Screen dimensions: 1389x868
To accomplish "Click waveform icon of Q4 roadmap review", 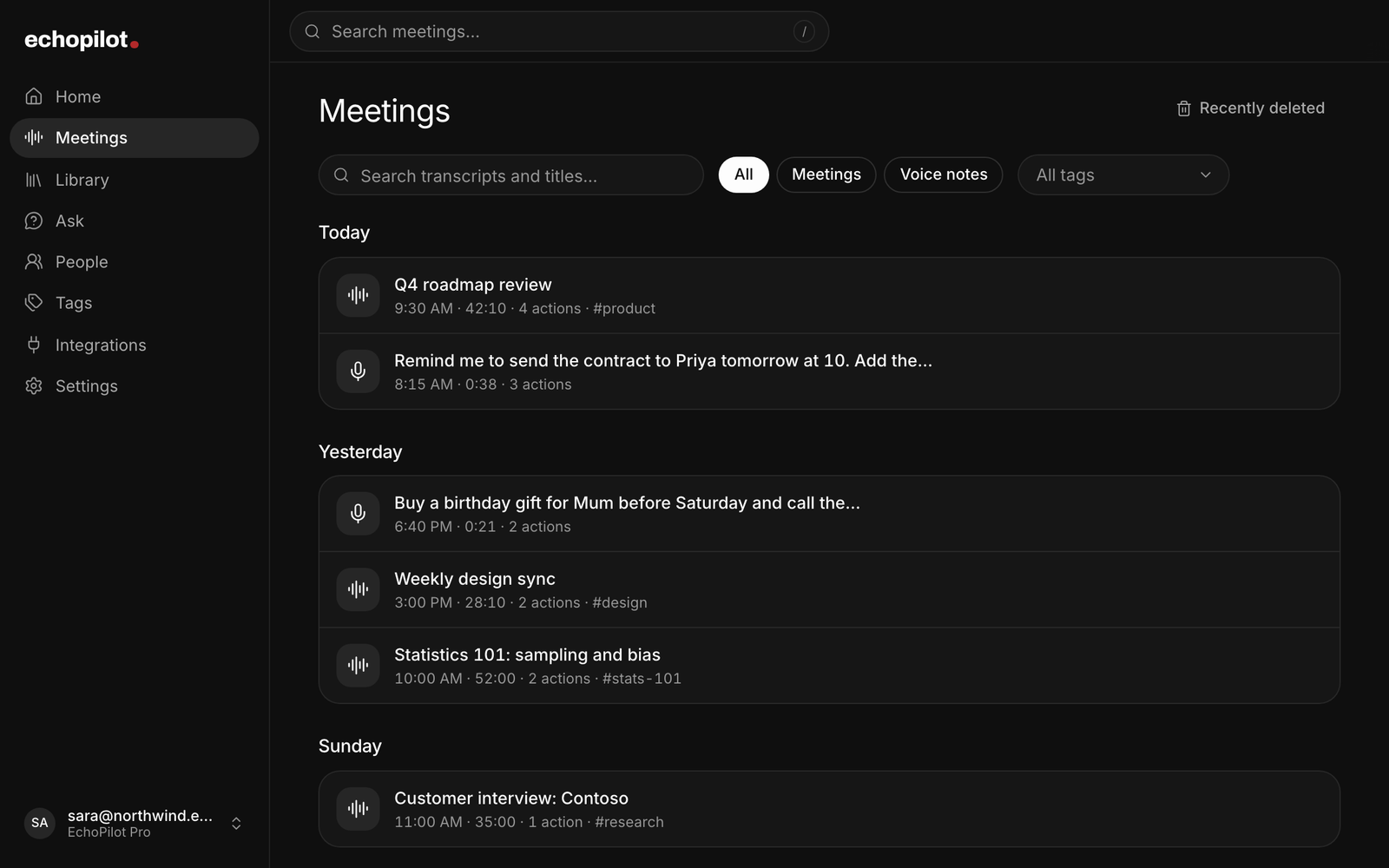I will pyautogui.click(x=358, y=295).
